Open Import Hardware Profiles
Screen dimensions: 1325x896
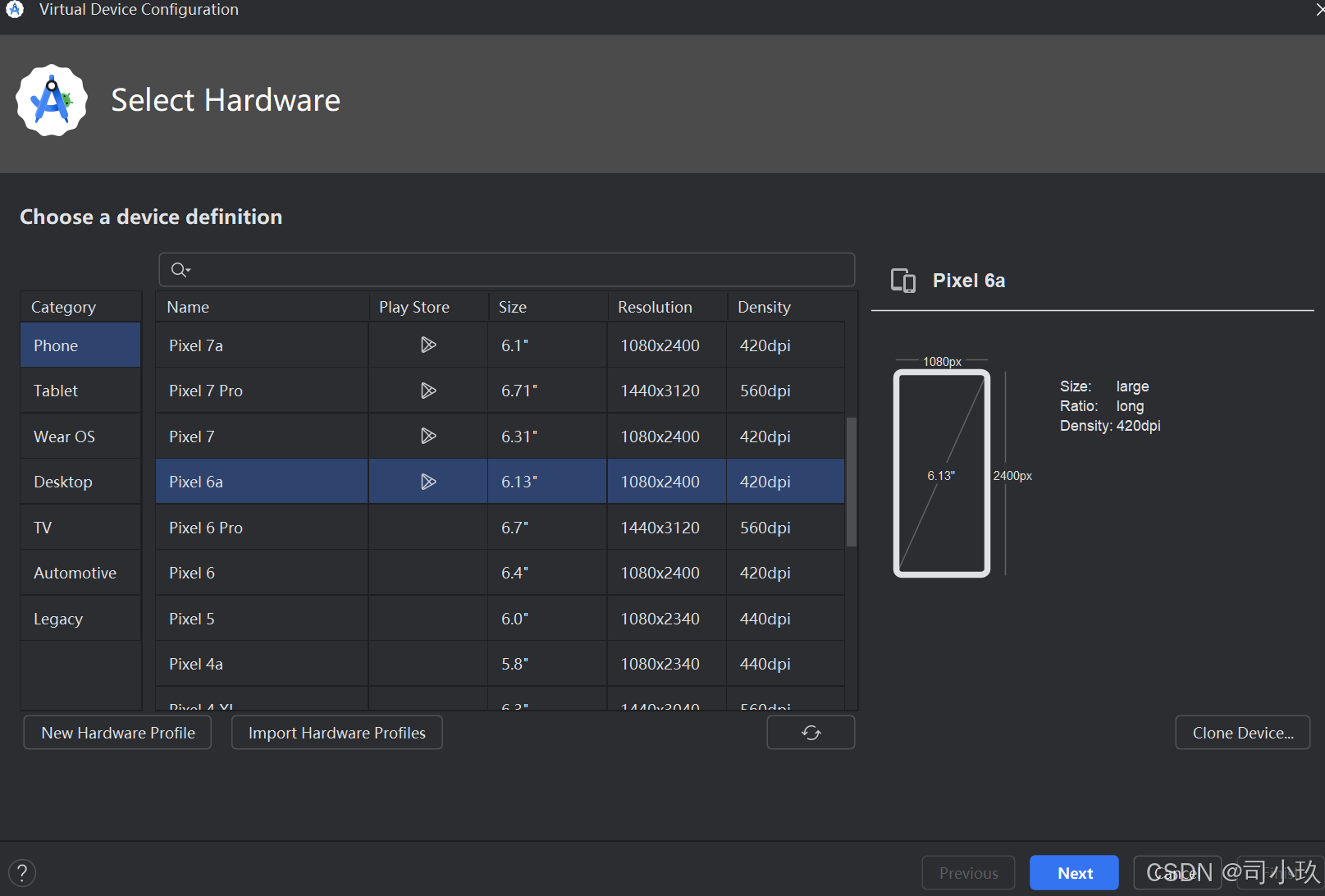click(x=336, y=732)
